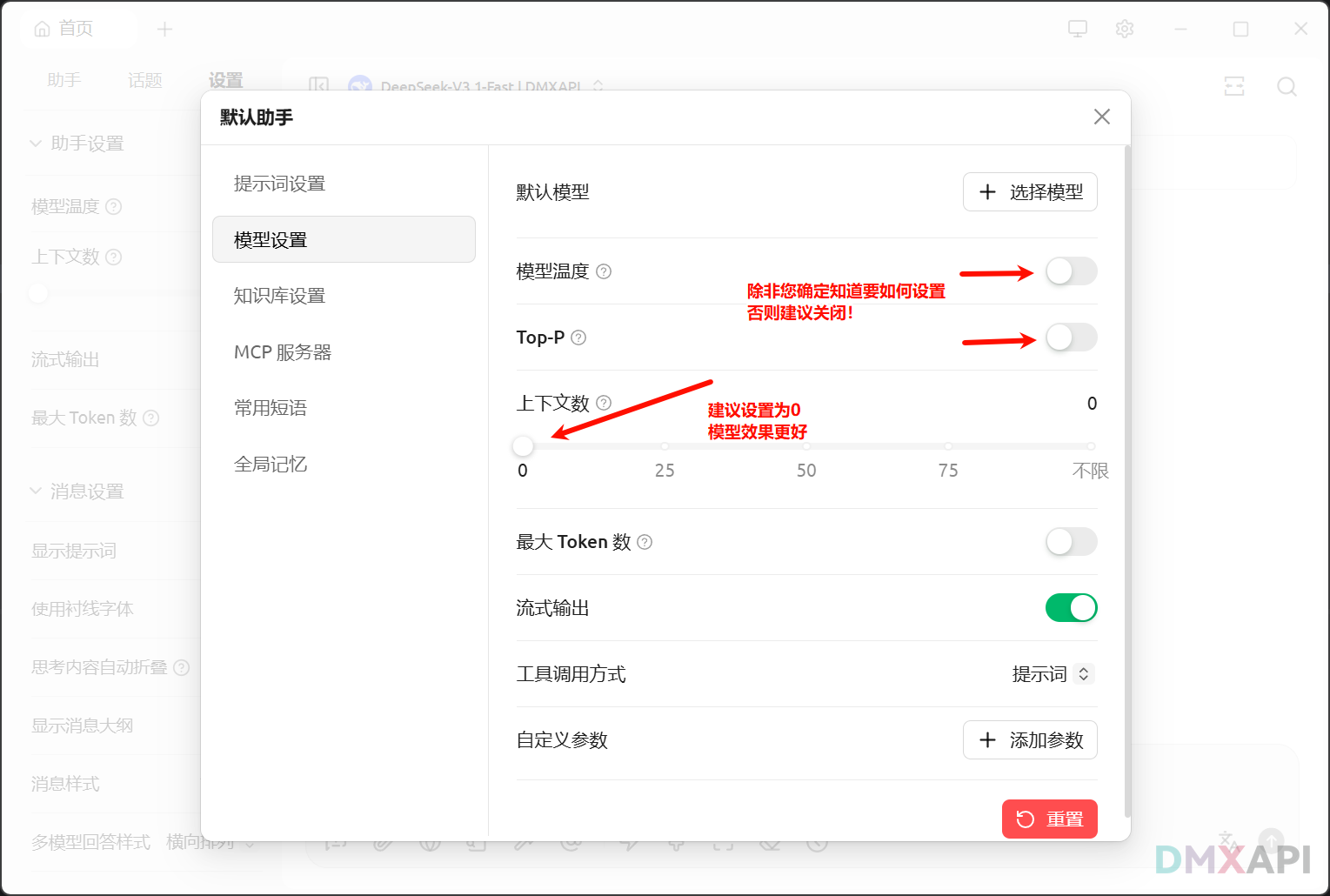Click help icon beside Top-P label
The image size is (1330, 896).
(x=578, y=338)
